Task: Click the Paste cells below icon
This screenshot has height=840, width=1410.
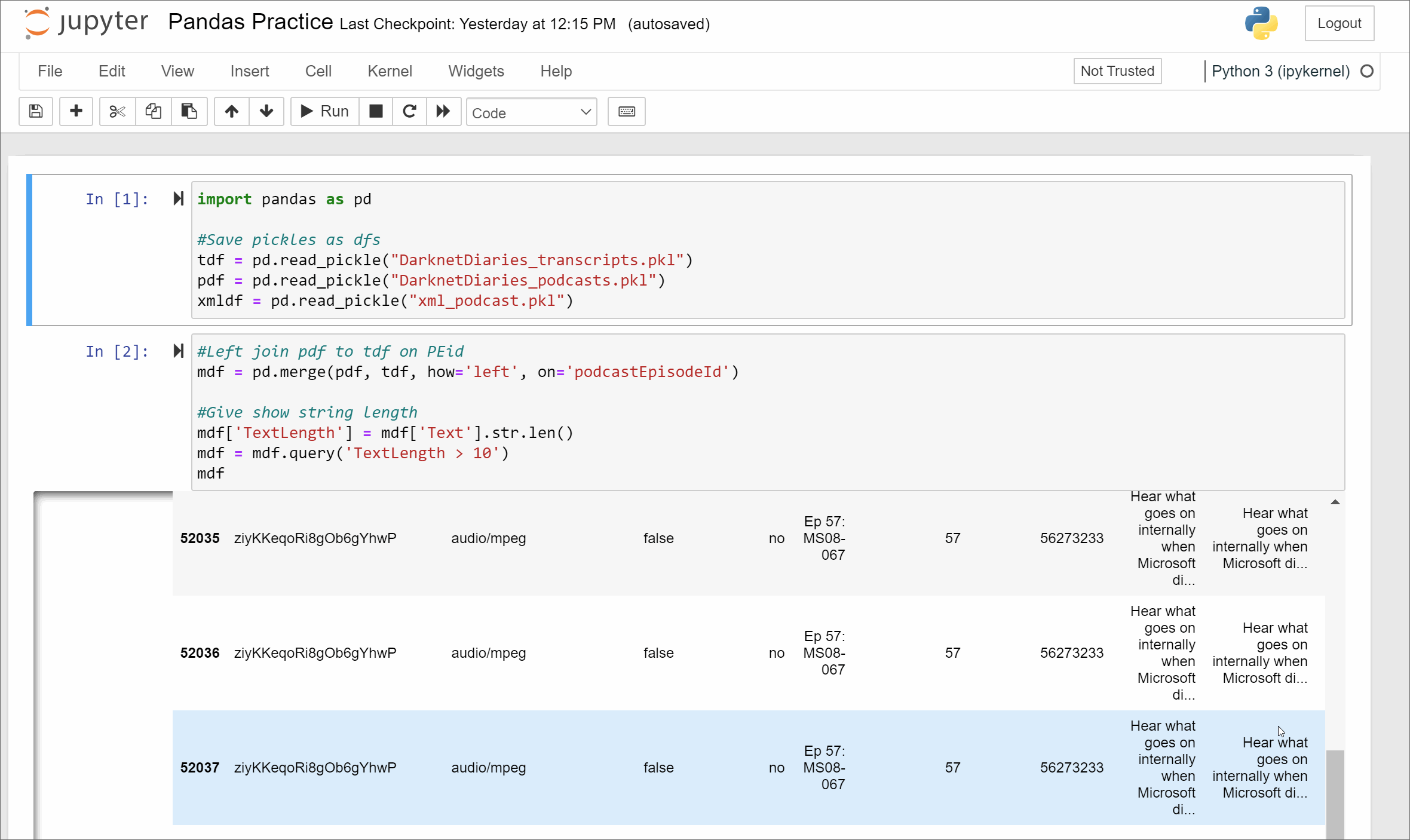Action: tap(189, 111)
